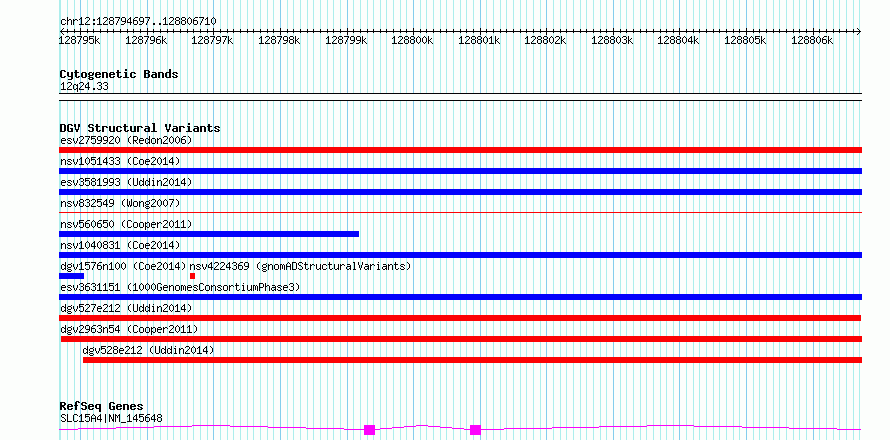Screen dimensions: 890x440
Task: Click the 128803k ruler tick label
Action: (612, 40)
